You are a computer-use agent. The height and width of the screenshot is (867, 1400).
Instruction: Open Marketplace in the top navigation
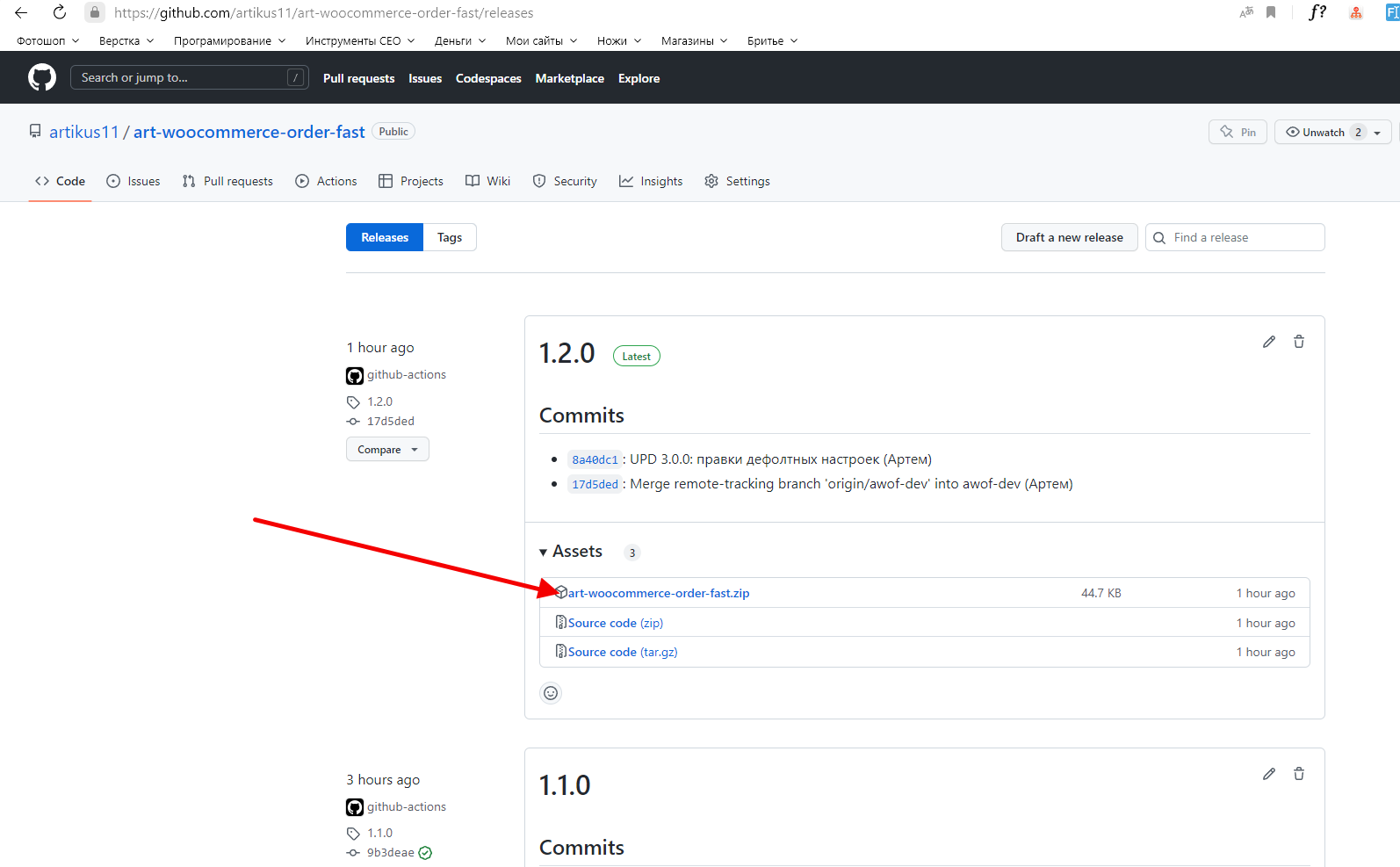pos(570,78)
